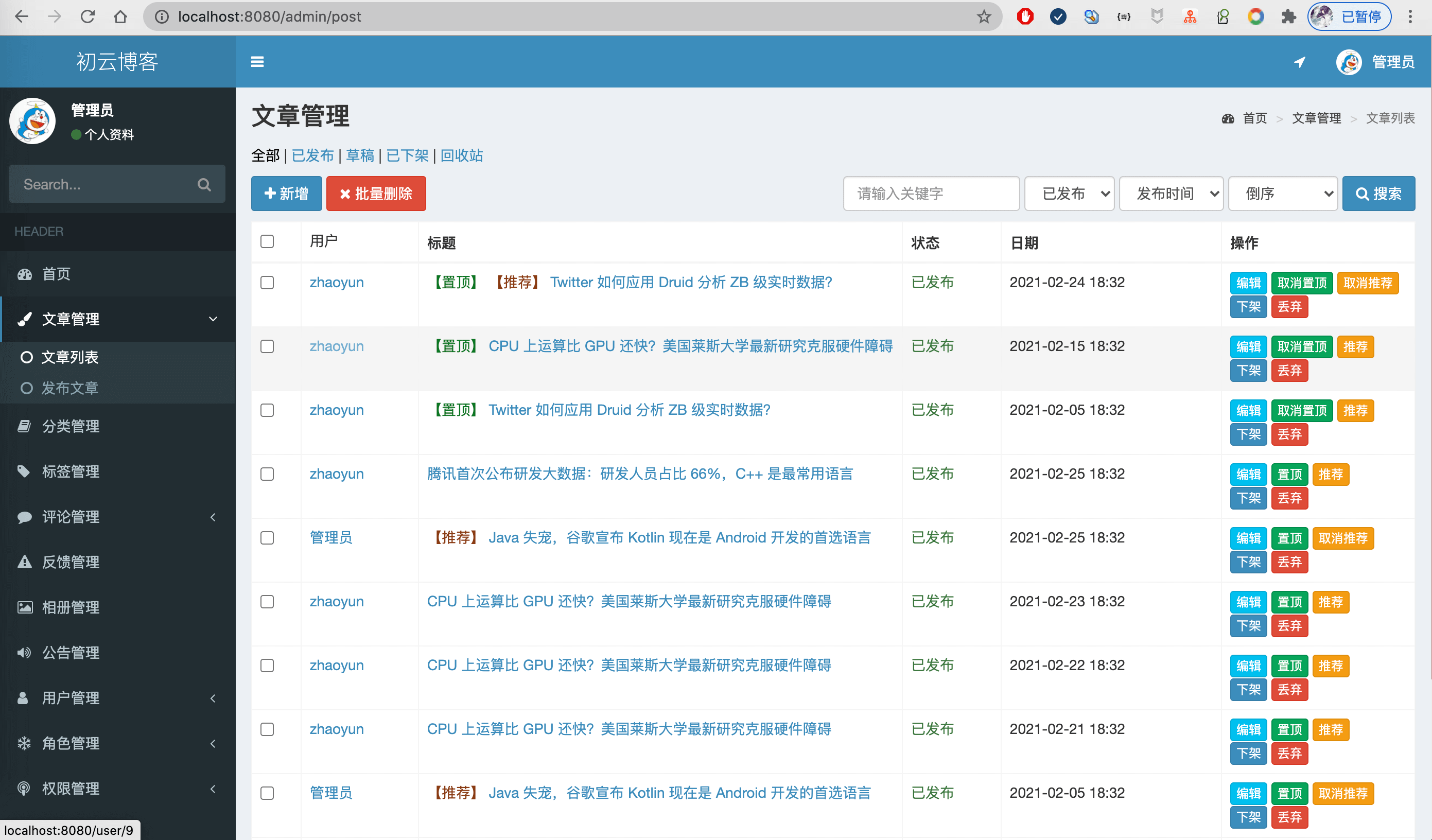Click the red 批量删除 button
This screenshot has height=840, width=1432.
[376, 194]
